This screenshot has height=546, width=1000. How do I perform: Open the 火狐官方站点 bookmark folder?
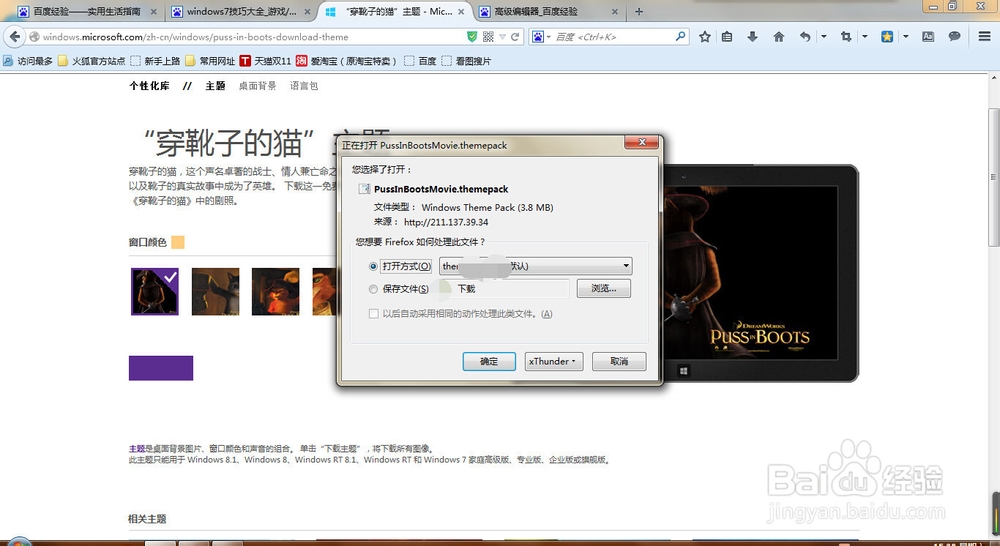click(x=91, y=61)
